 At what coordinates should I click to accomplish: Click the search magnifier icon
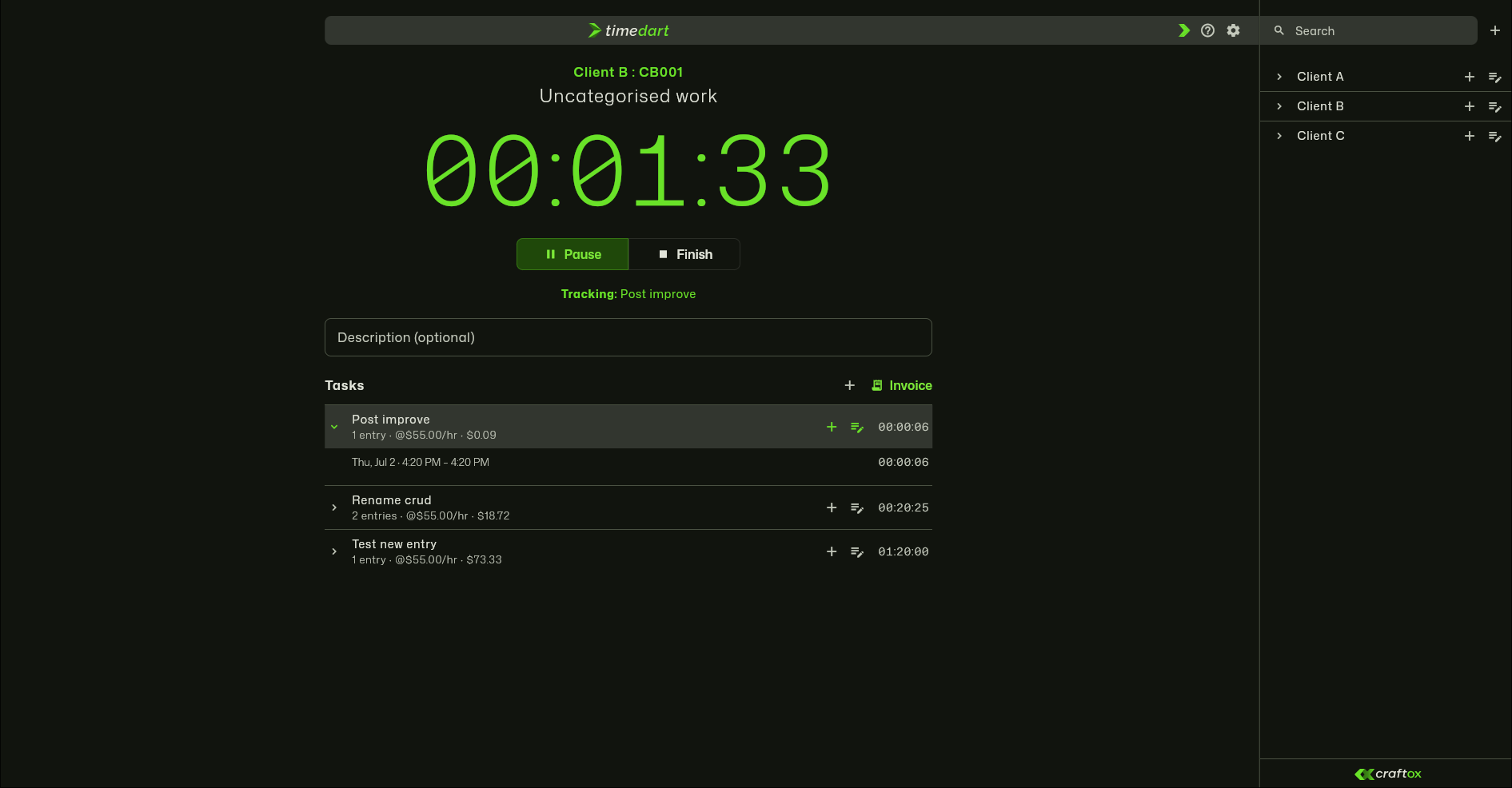click(1279, 30)
